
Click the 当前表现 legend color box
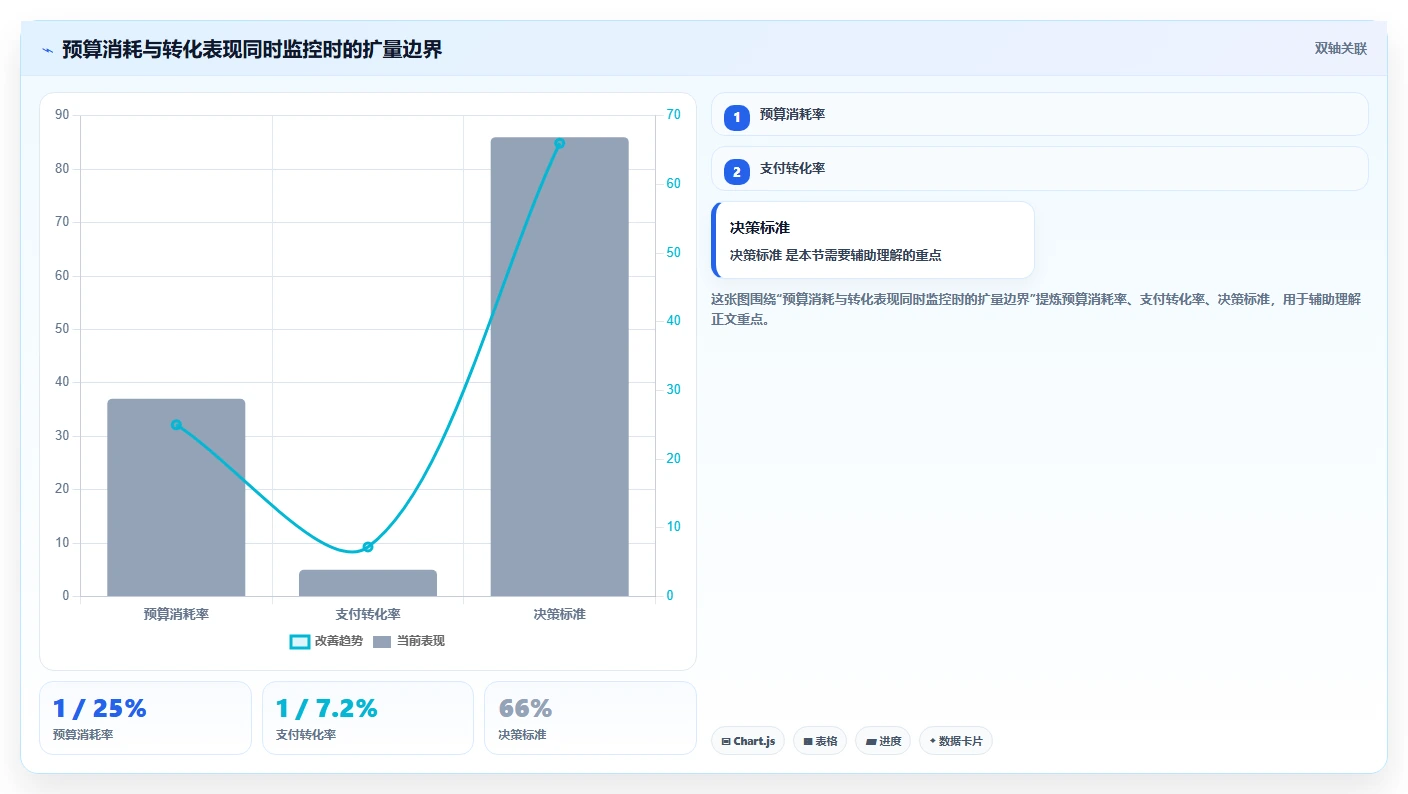(382, 642)
